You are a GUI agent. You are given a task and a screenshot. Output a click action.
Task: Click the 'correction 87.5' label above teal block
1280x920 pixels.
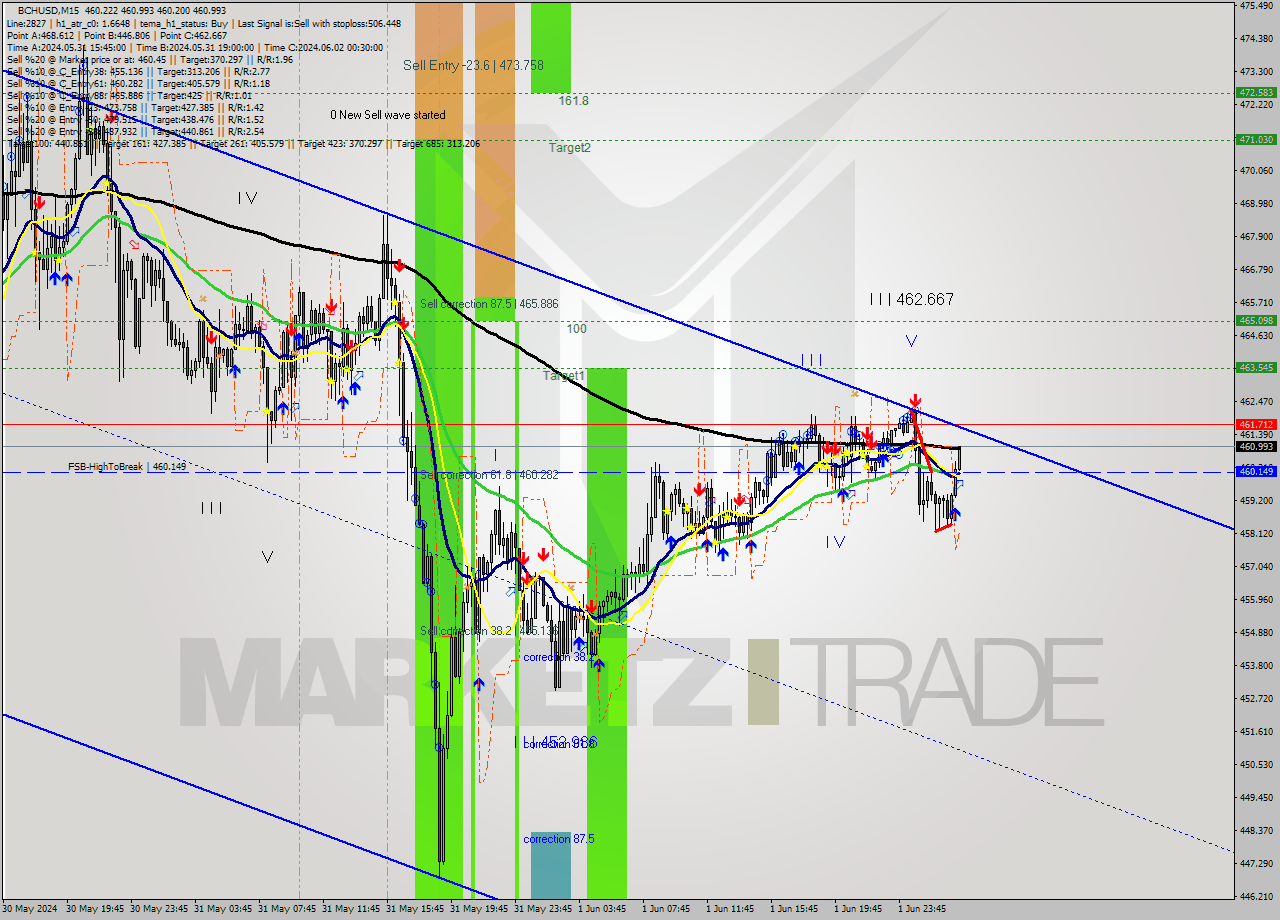tap(559, 839)
